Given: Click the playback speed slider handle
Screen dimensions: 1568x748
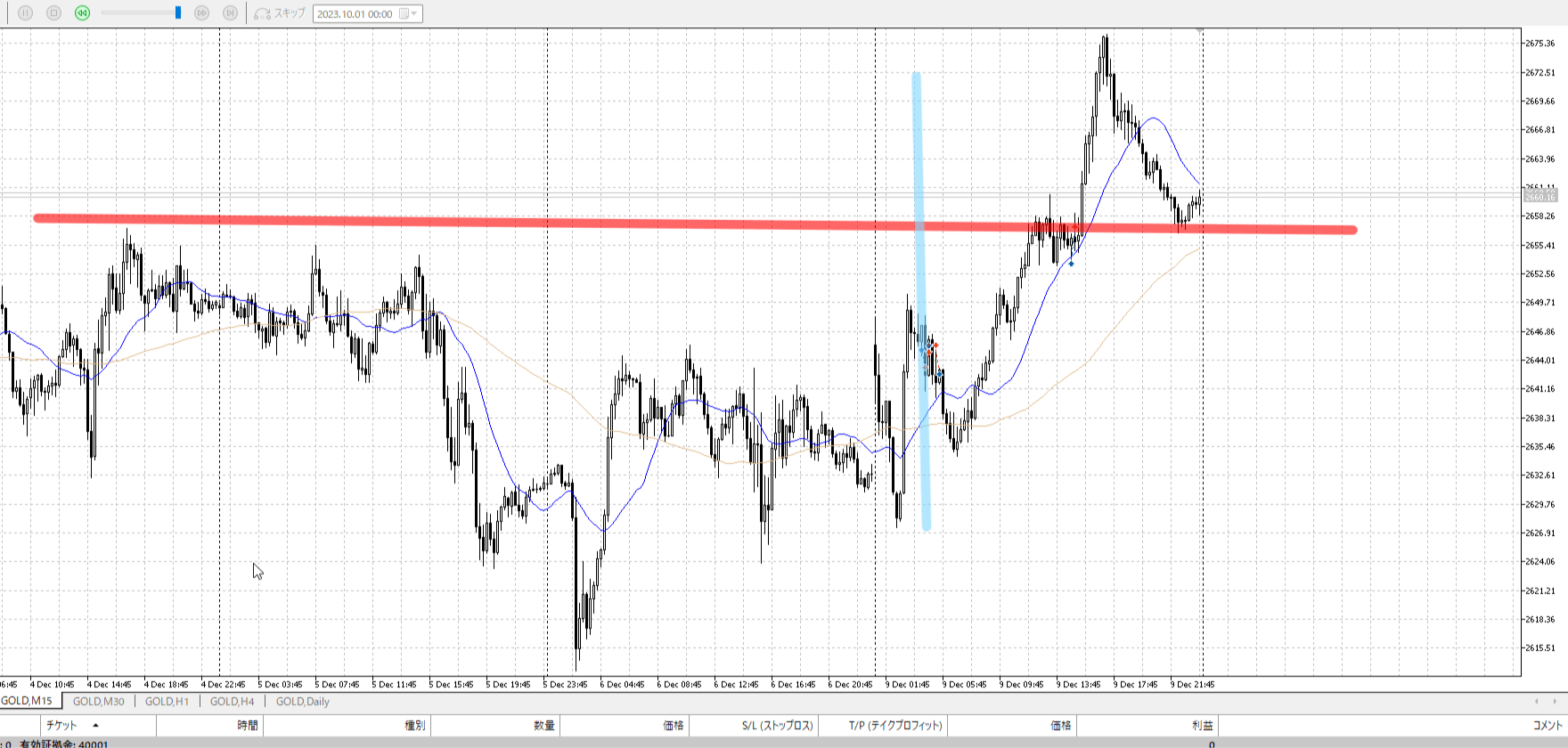Looking at the screenshot, I should click(x=178, y=13).
